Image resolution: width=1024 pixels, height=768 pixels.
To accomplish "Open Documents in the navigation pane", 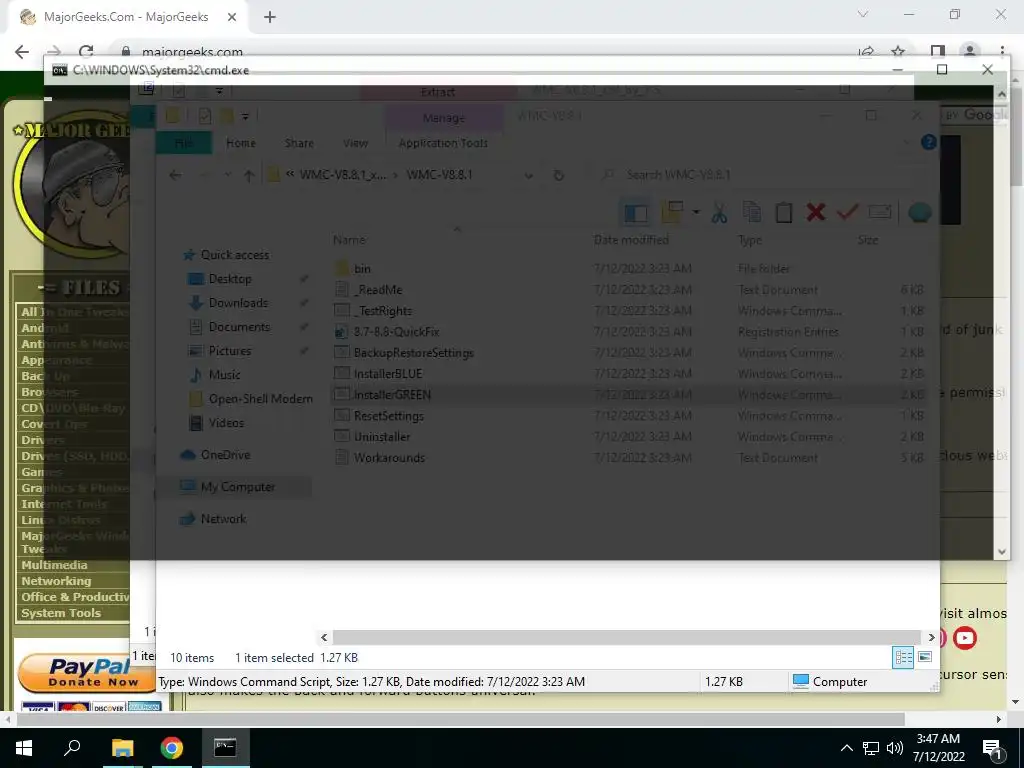I will (239, 327).
